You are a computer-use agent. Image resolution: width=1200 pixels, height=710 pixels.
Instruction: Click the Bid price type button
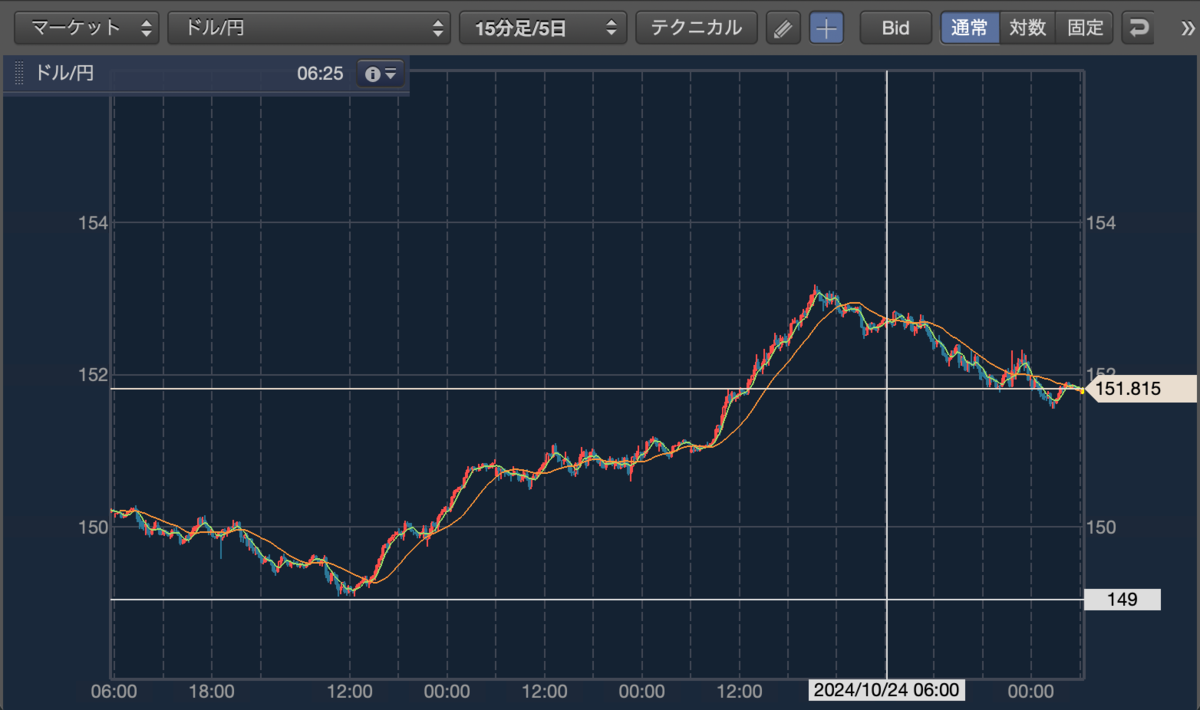(x=896, y=28)
